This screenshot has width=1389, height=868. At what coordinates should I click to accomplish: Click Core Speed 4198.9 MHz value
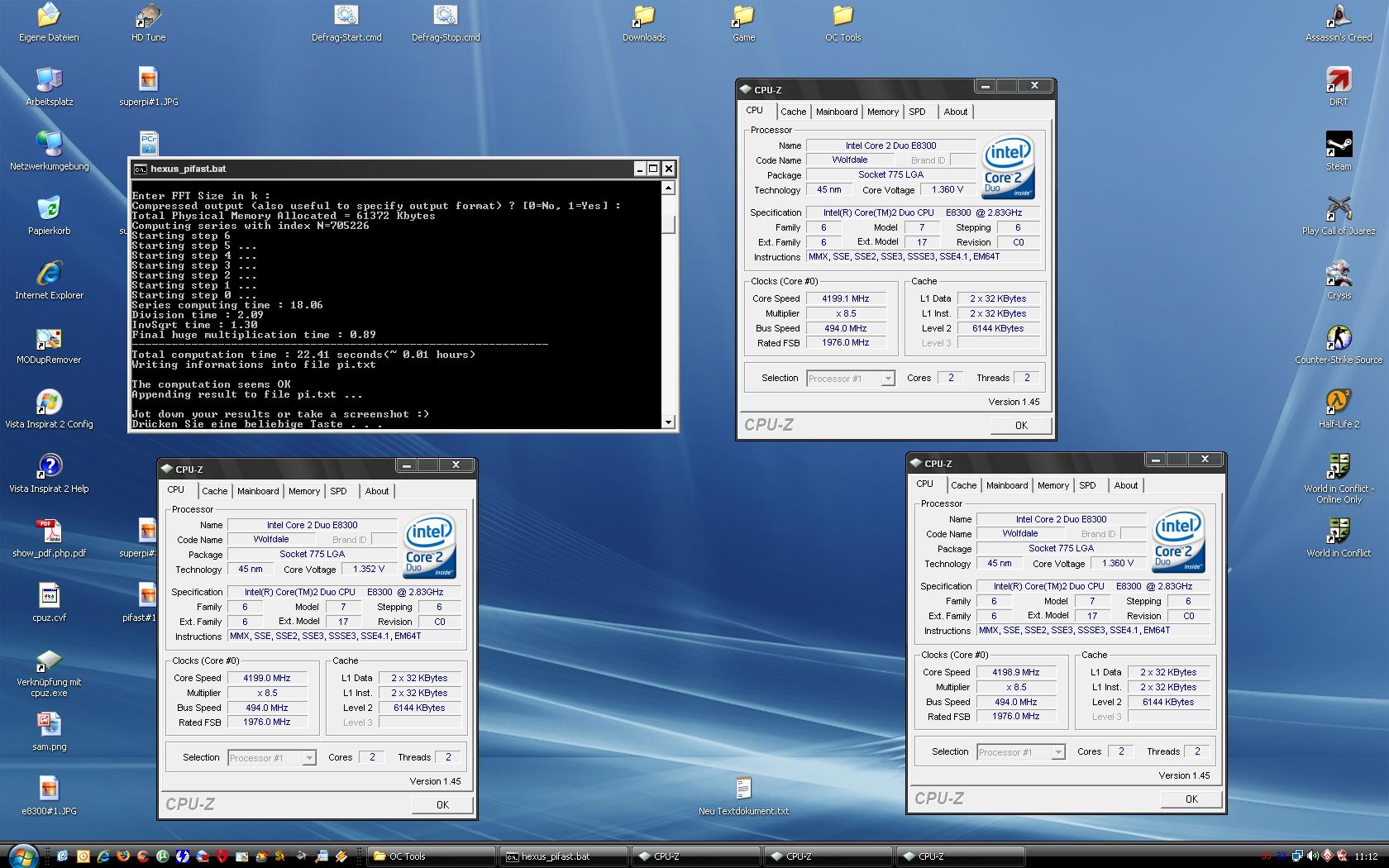[1015, 672]
